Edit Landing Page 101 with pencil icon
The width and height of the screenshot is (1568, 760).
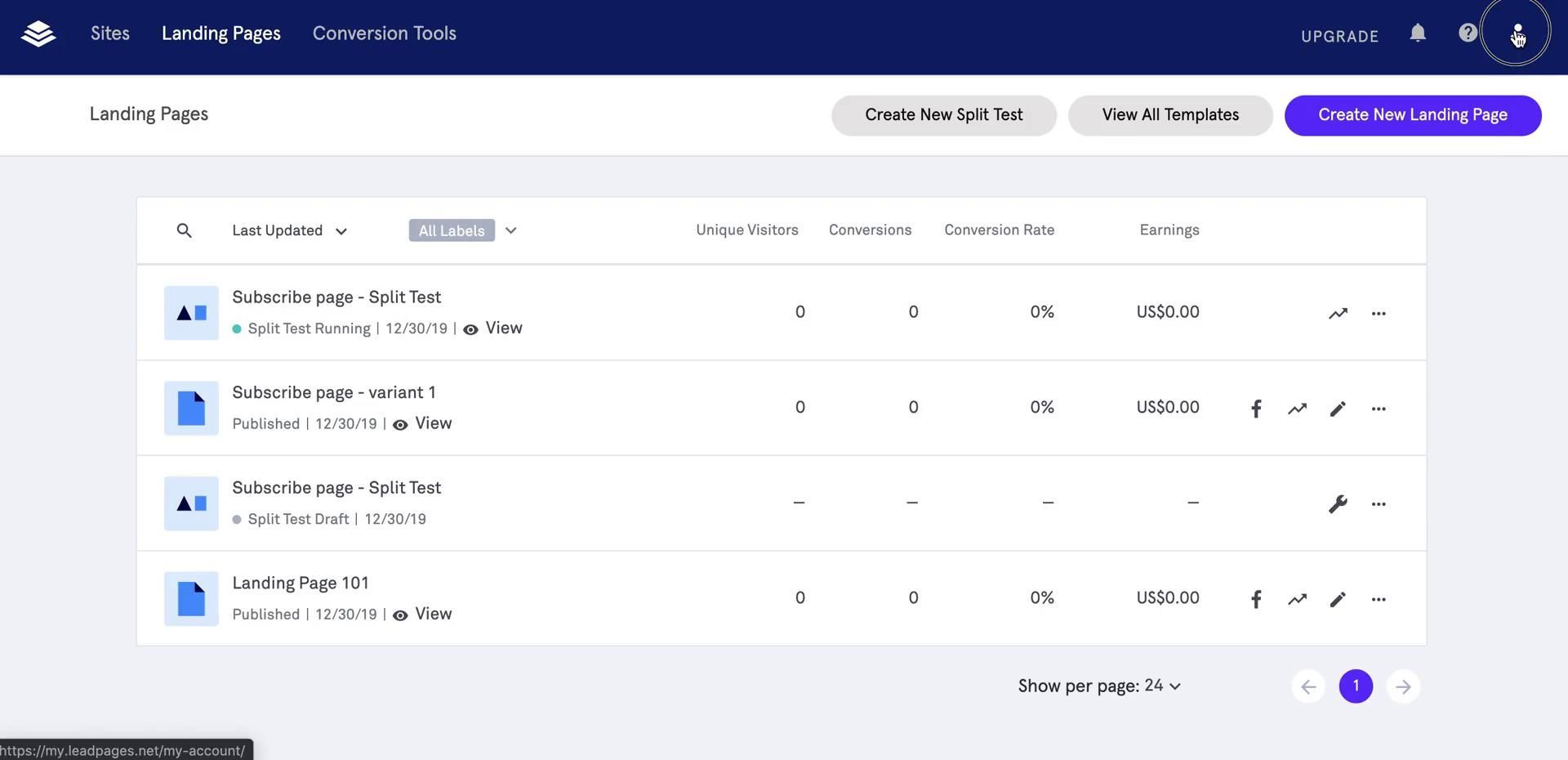1338,599
